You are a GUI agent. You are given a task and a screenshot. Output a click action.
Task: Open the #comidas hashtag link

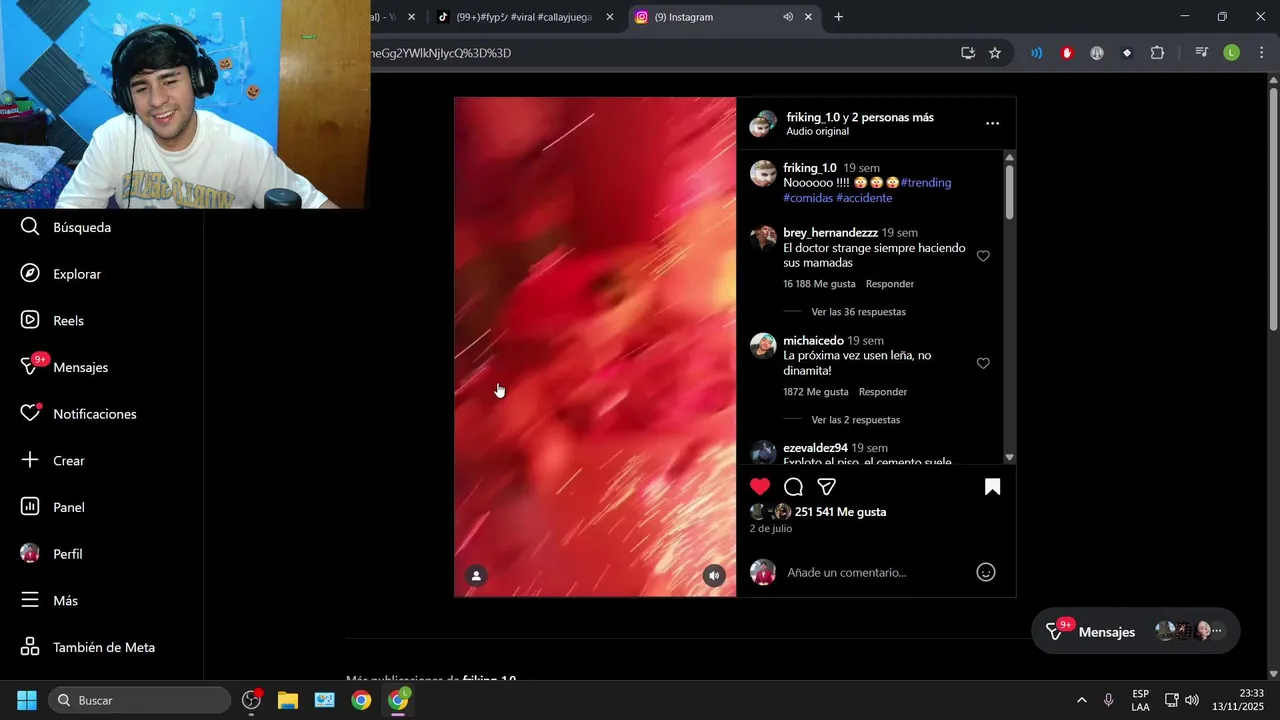(x=808, y=198)
